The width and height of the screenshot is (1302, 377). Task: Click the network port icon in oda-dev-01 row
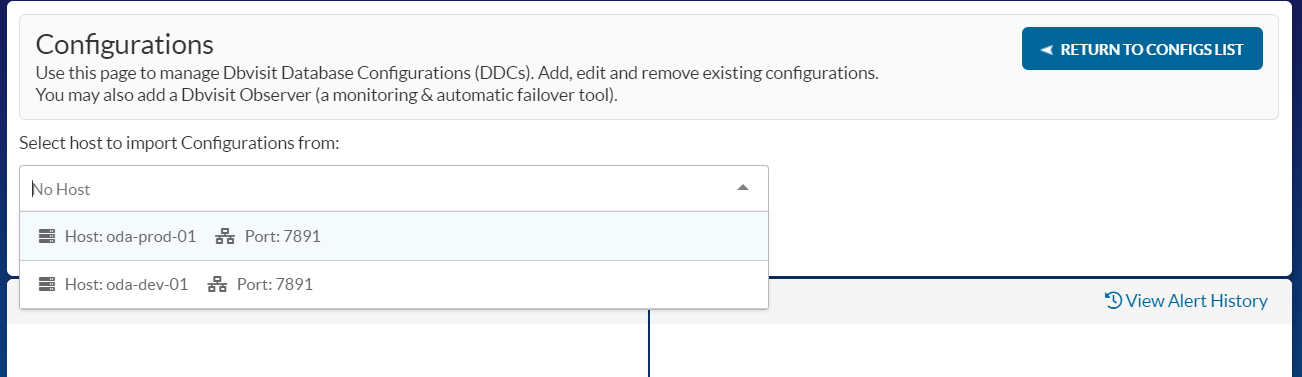217,284
